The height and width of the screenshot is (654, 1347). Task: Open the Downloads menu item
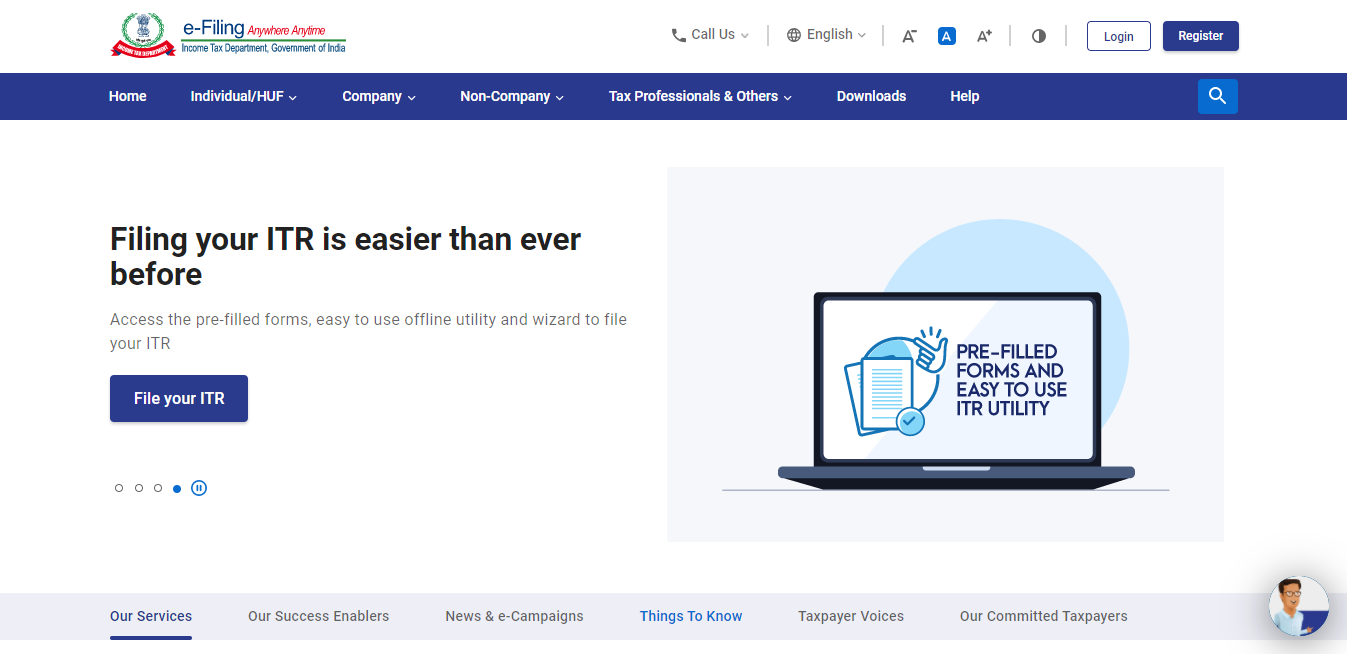(871, 96)
